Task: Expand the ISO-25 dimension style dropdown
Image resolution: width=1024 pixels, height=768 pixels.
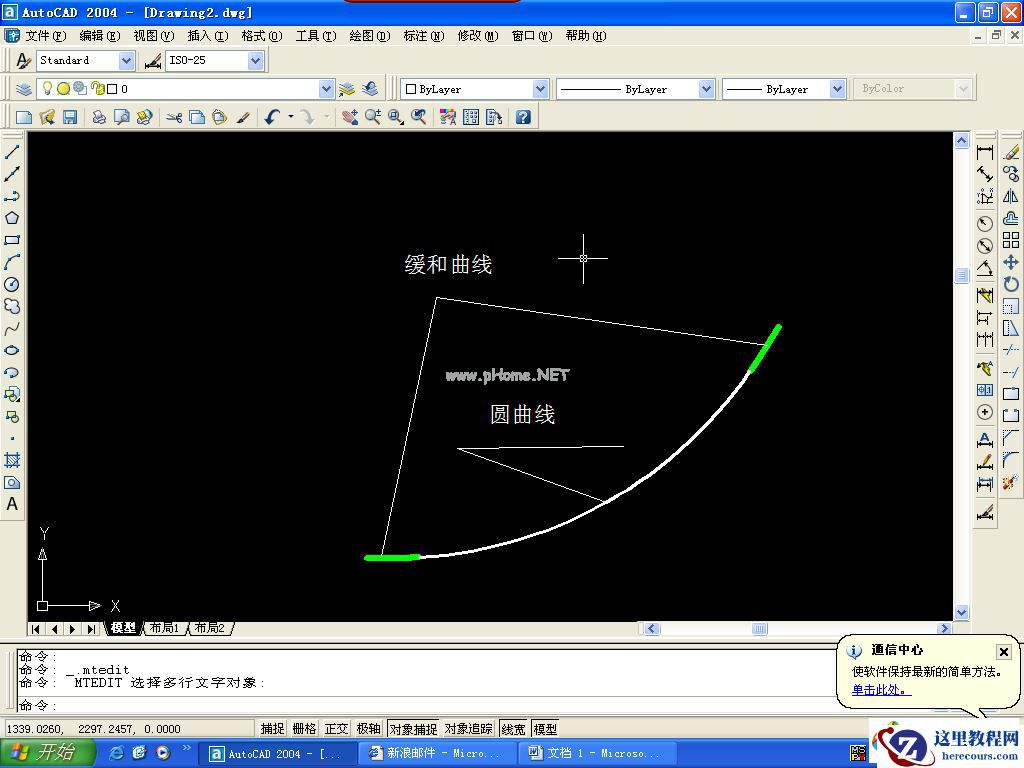Action: pyautogui.click(x=255, y=61)
